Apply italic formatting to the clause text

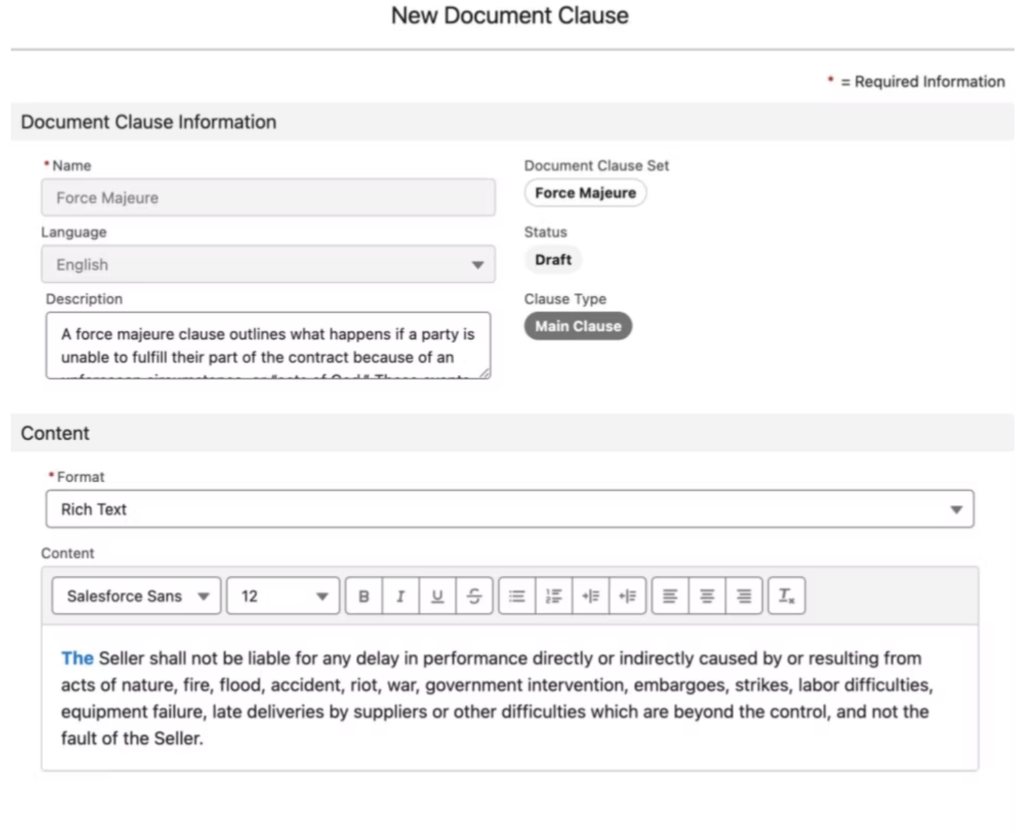400,596
